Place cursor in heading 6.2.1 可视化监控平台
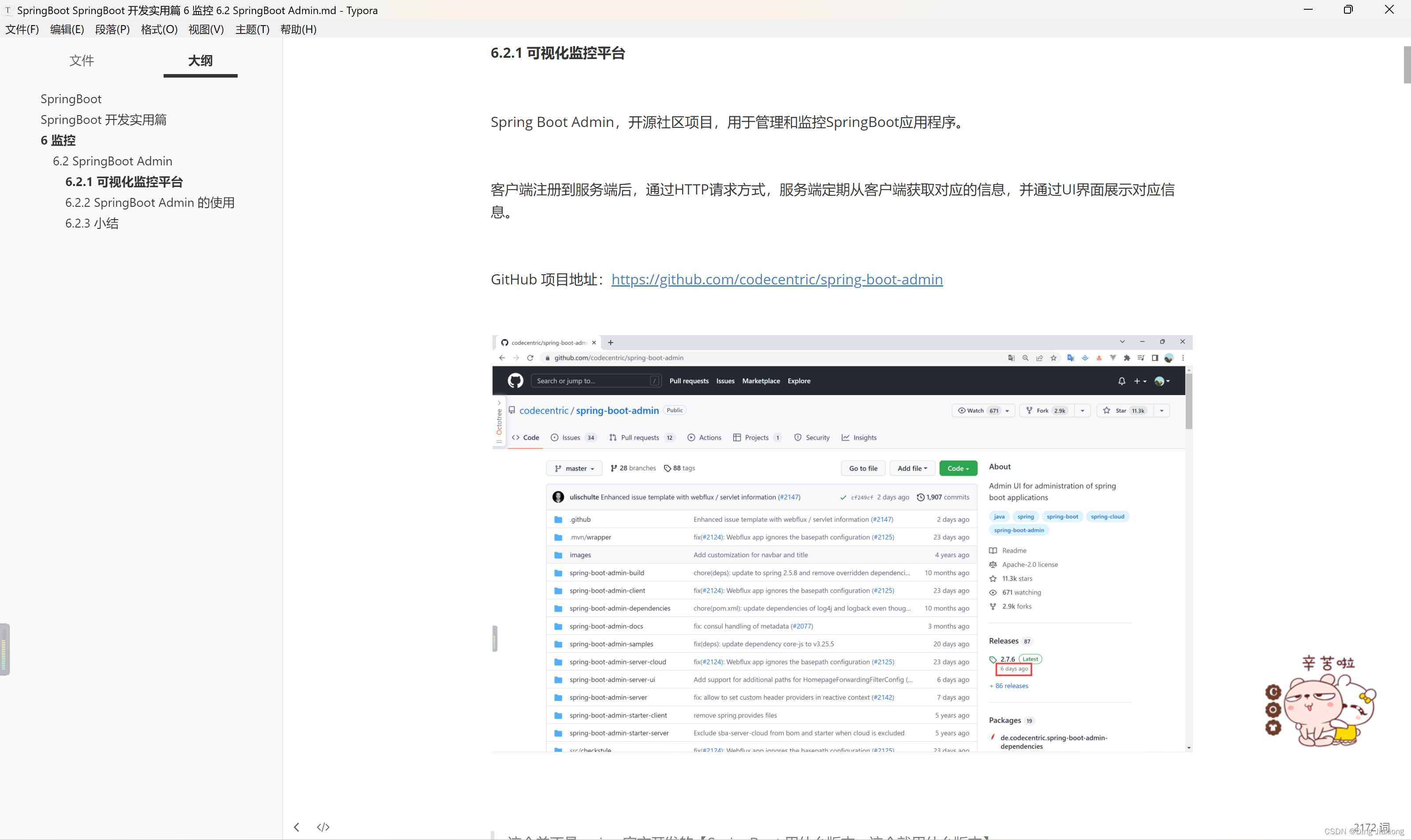Image resolution: width=1411 pixels, height=840 pixels. point(557,53)
